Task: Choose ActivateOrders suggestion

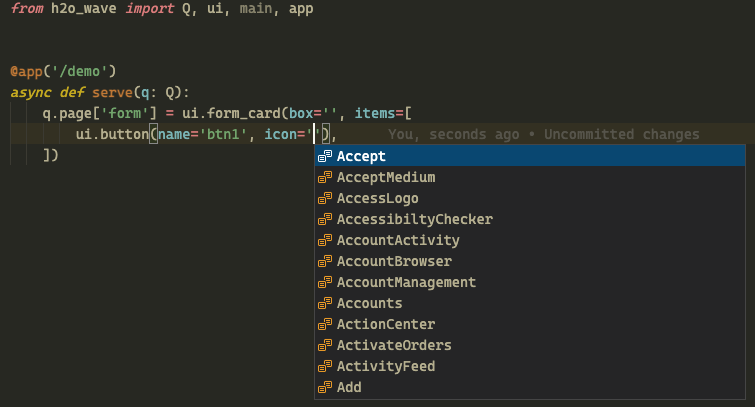Action: click(530, 345)
